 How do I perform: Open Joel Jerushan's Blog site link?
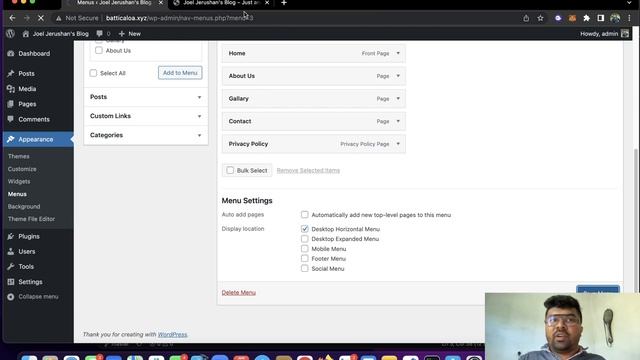(x=56, y=34)
